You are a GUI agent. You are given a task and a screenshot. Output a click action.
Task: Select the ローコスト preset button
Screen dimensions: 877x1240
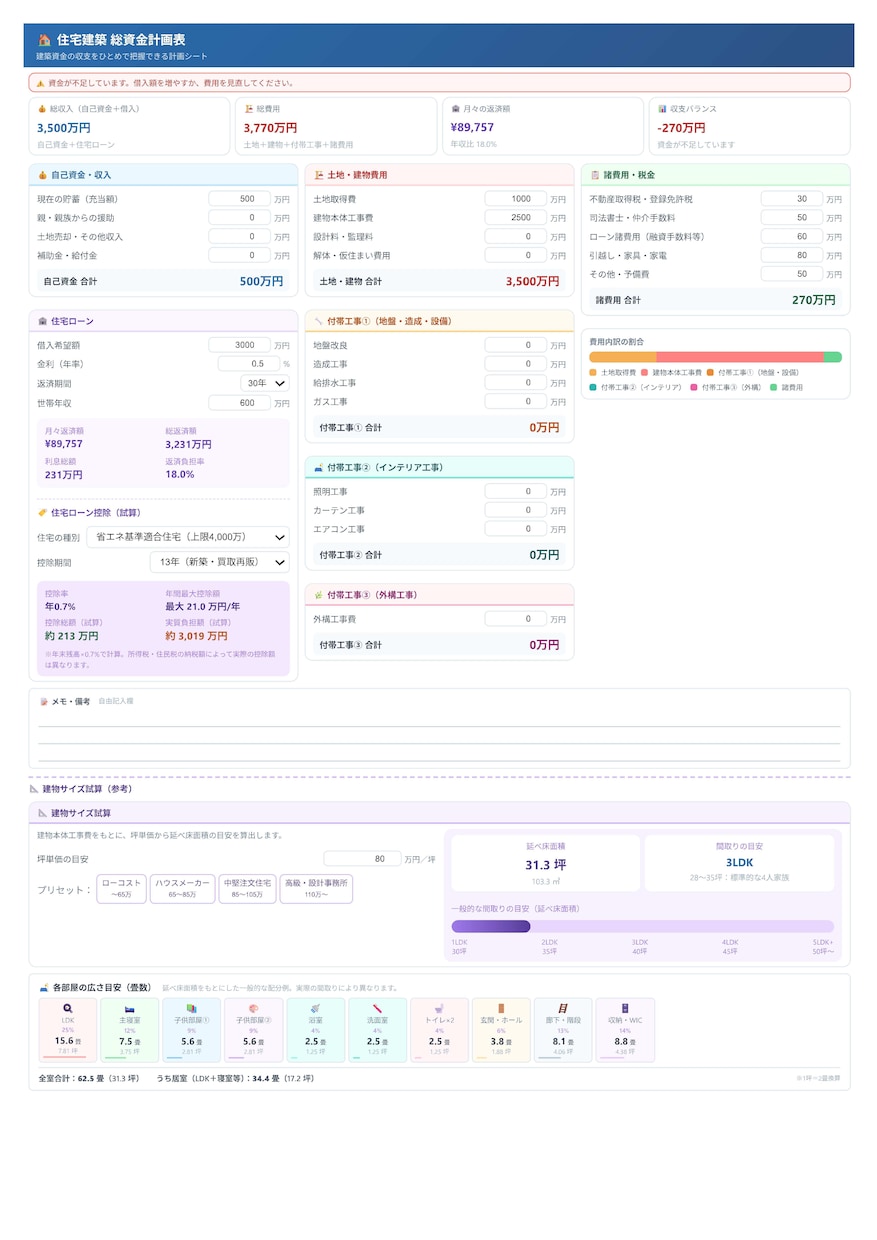(122, 889)
